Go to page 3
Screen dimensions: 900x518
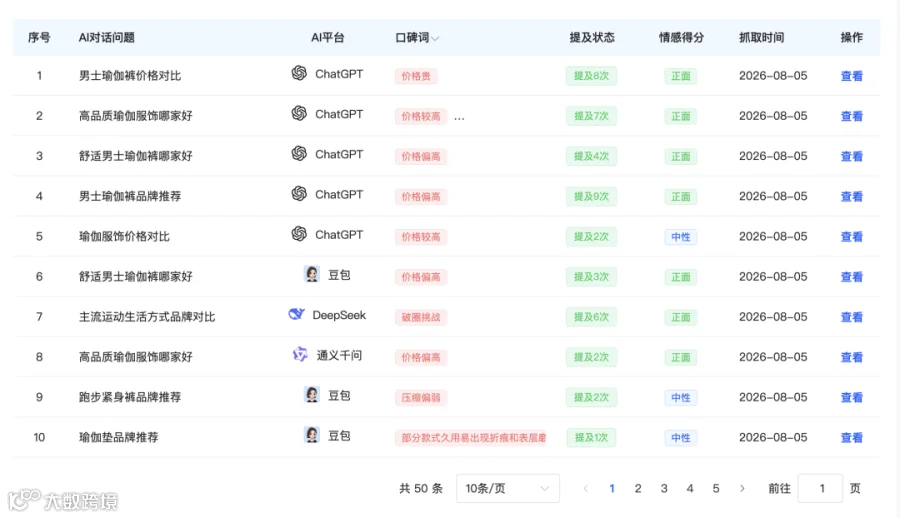(x=664, y=488)
